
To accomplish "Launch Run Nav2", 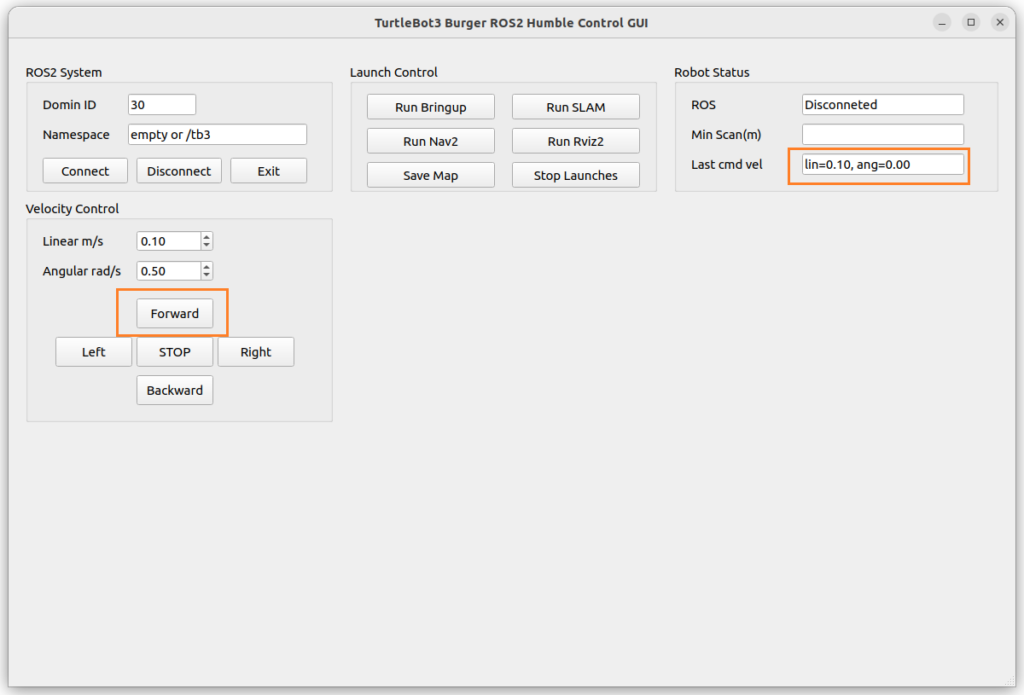I will 430,141.
